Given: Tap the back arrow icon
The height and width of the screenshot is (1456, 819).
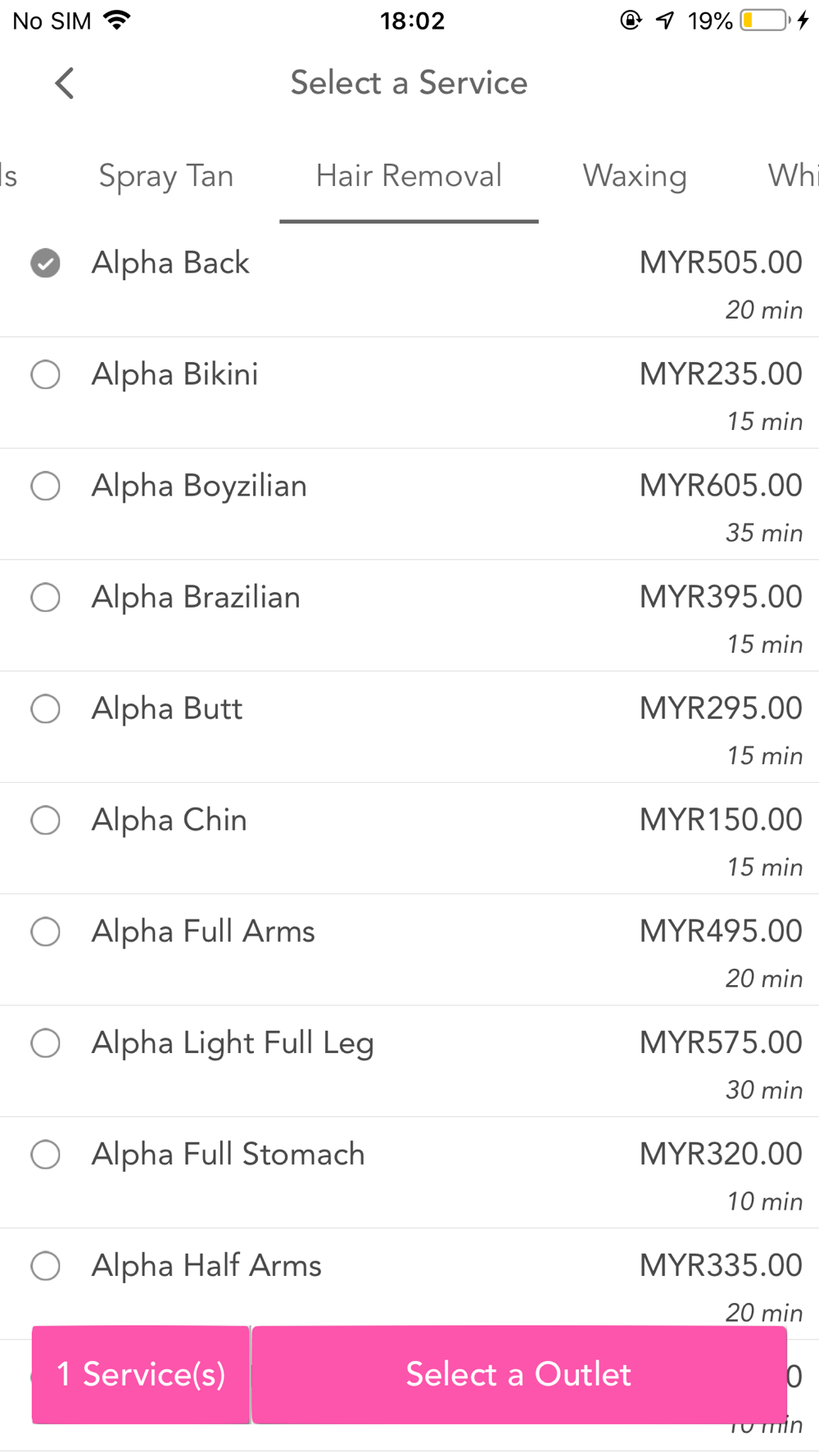Looking at the screenshot, I should (65, 83).
